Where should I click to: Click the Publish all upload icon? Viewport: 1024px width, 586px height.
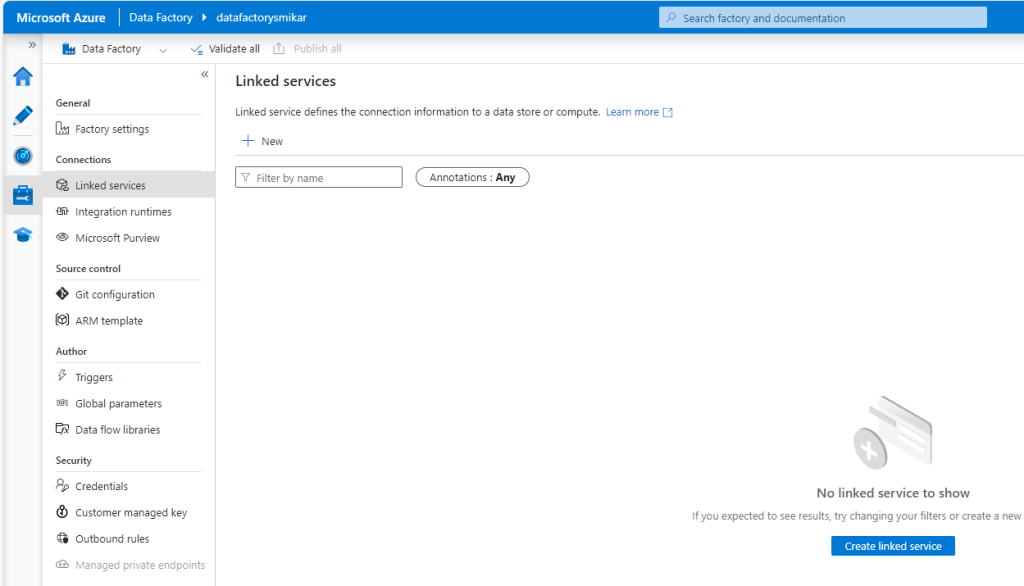279,48
